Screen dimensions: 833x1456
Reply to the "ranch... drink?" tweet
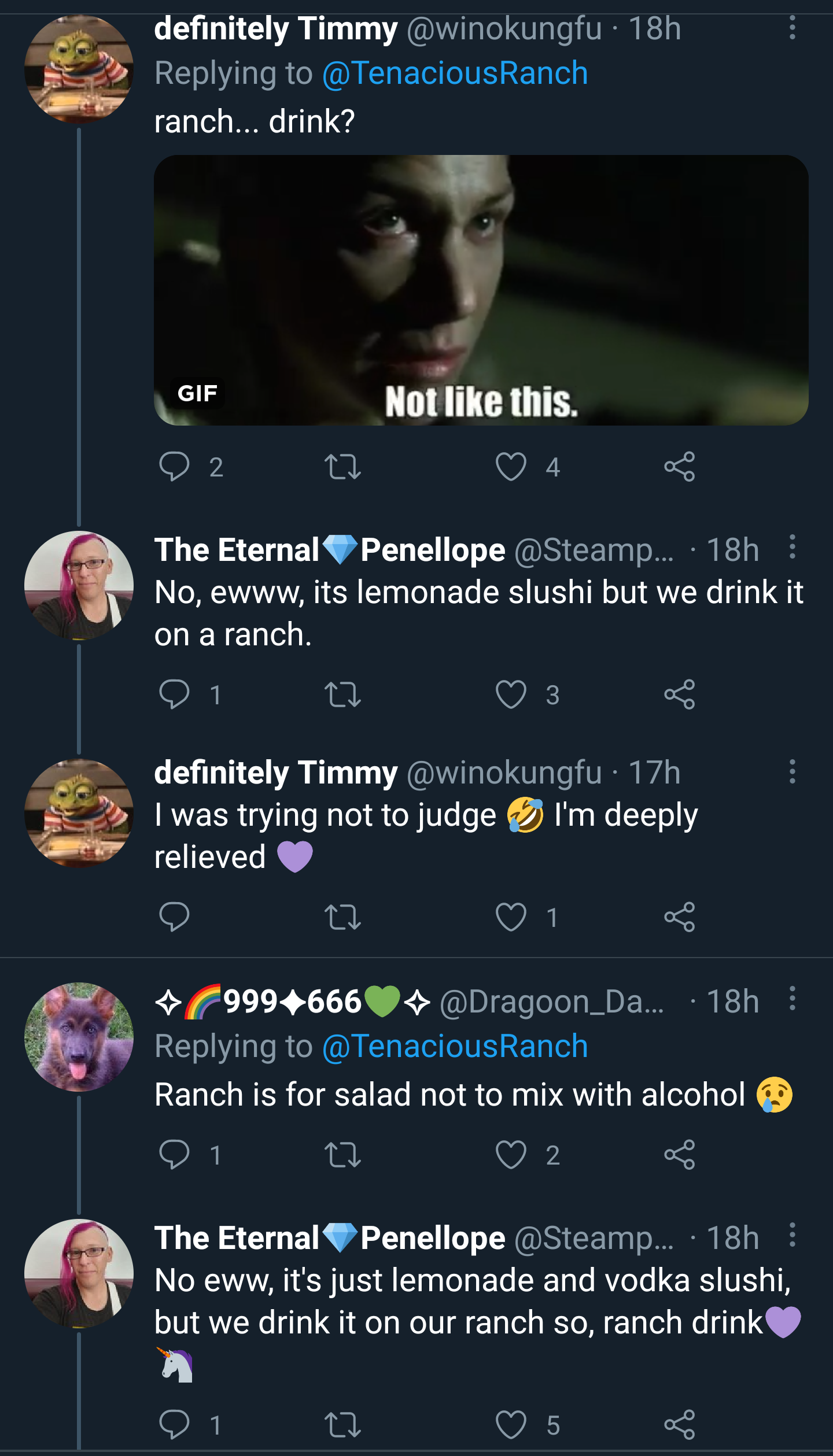(174, 467)
